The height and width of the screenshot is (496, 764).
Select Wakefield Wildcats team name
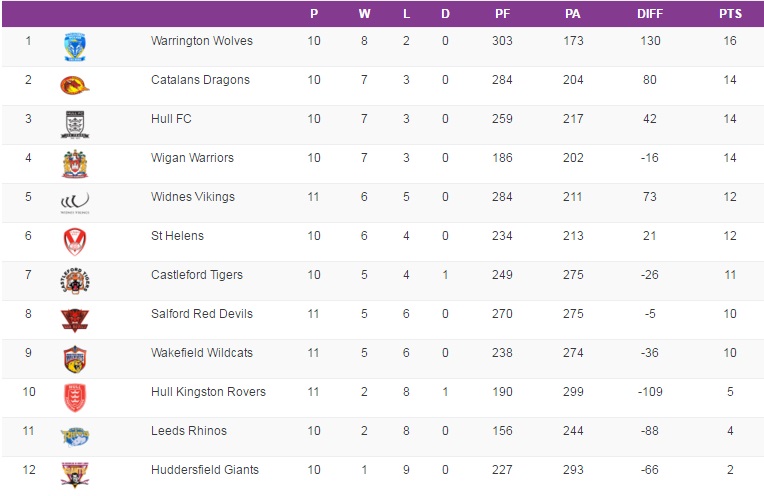tap(200, 353)
